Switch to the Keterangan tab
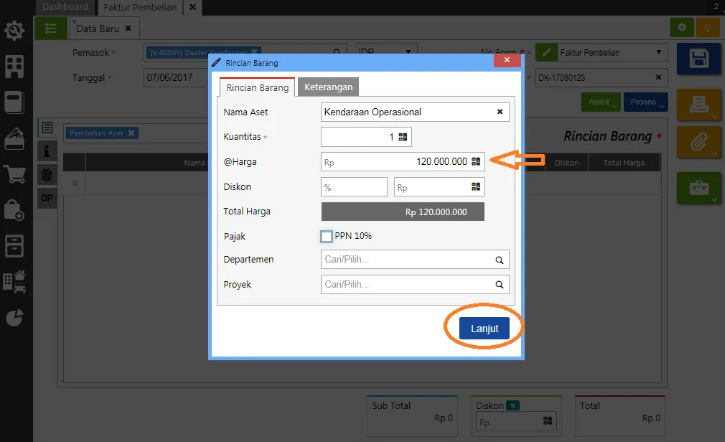725x442 pixels. pyautogui.click(x=328, y=88)
